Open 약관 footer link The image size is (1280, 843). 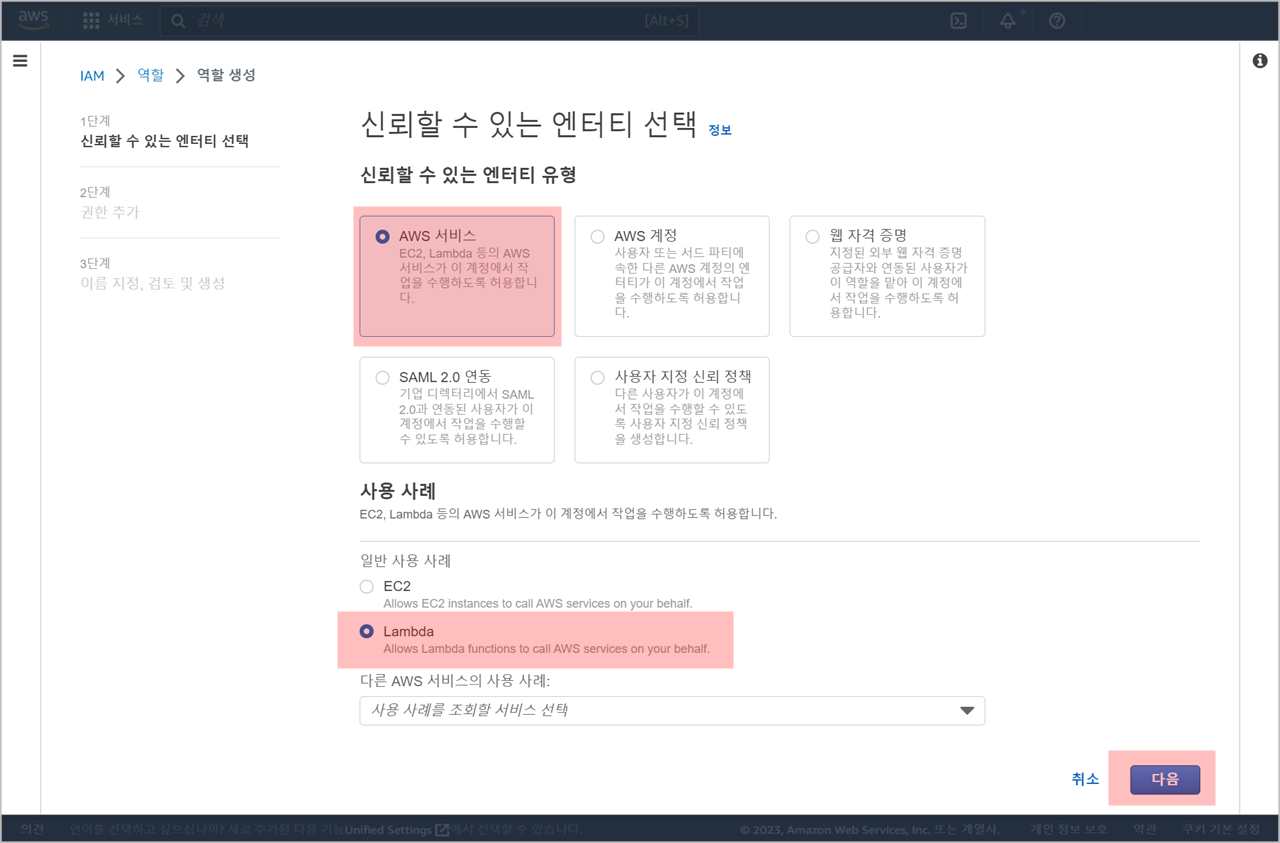click(1145, 829)
